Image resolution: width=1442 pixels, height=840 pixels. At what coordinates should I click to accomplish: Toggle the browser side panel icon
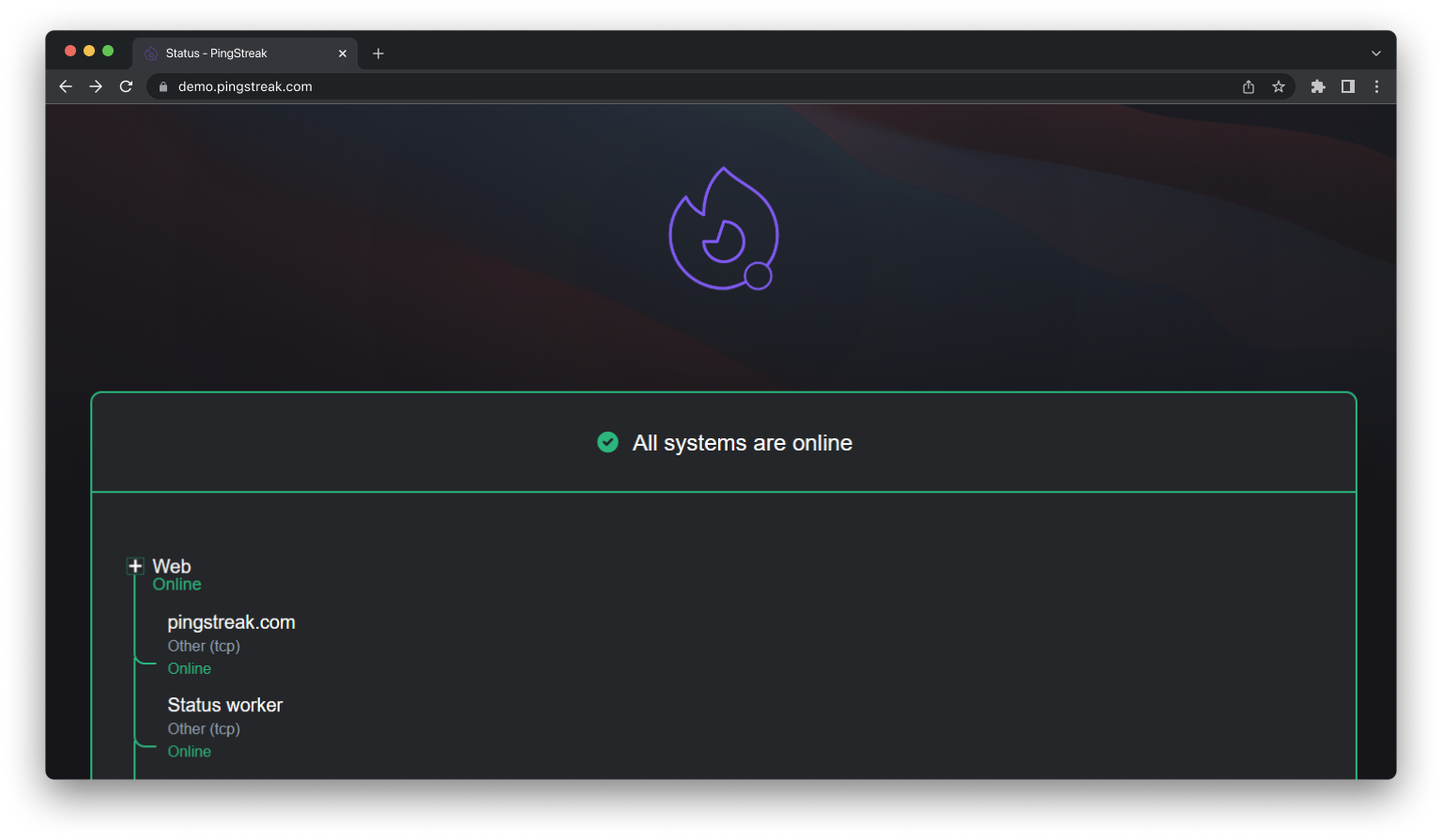1348,86
